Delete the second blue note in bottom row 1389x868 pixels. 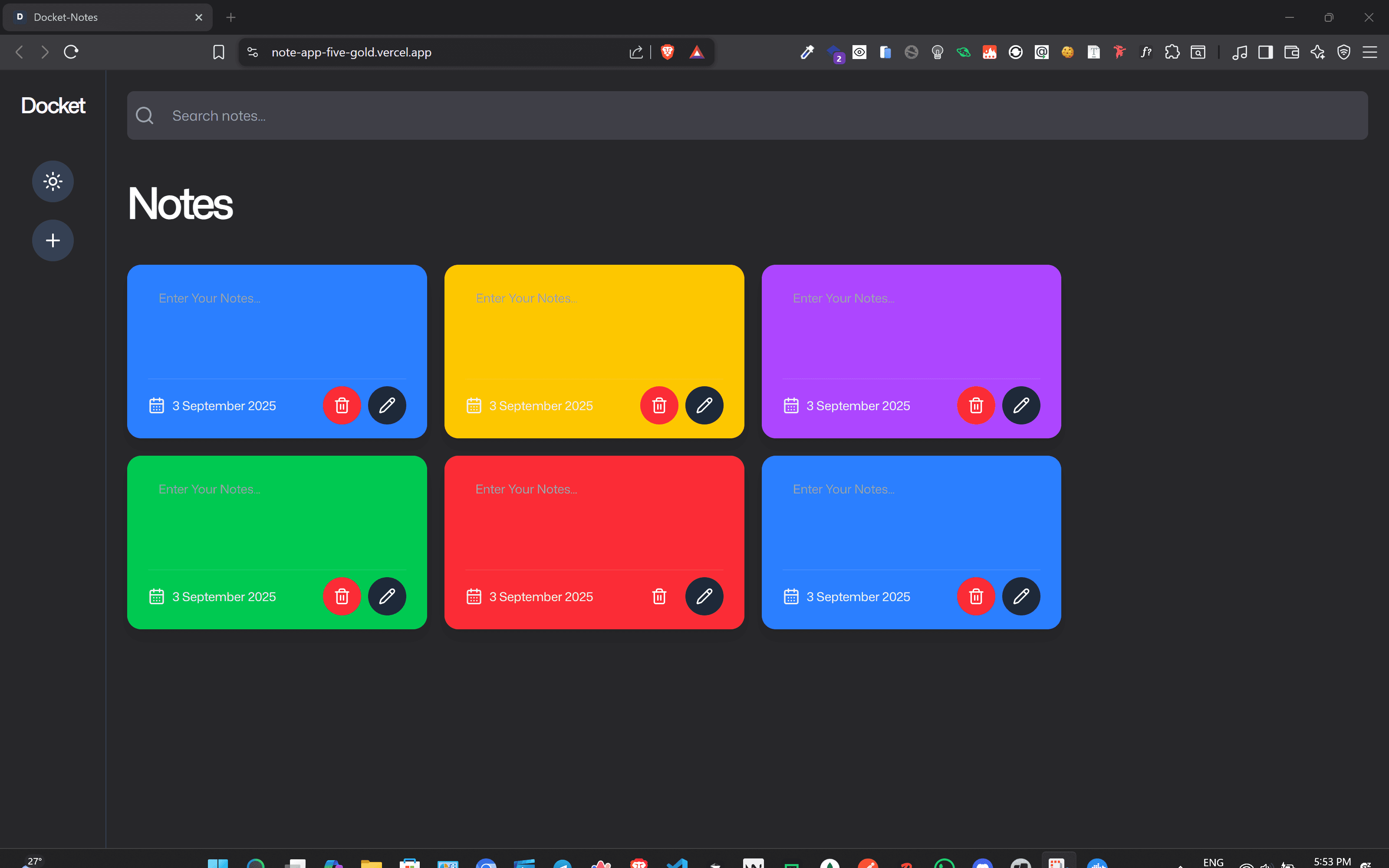pyautogui.click(x=976, y=596)
